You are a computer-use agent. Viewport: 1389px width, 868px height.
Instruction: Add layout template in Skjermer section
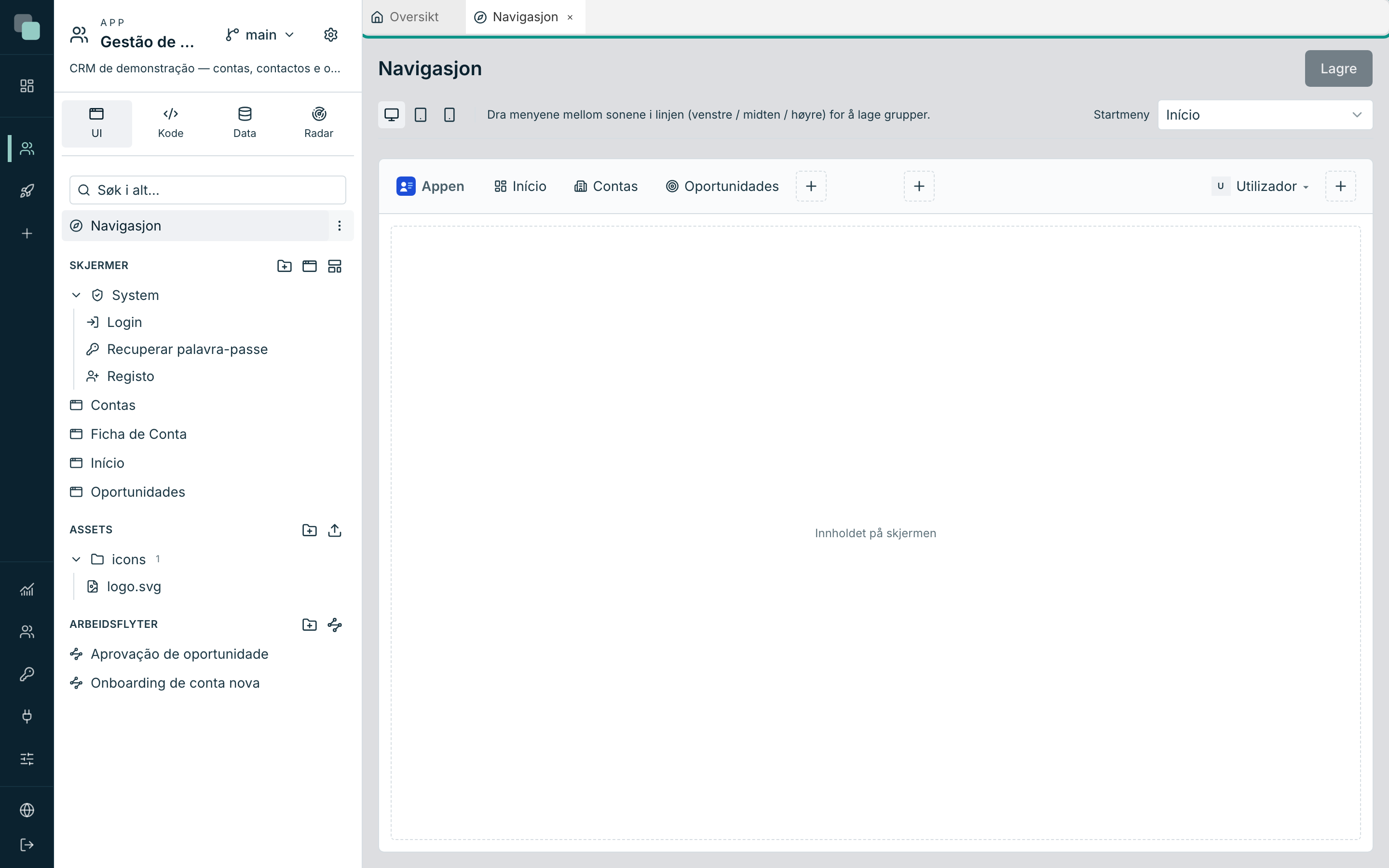pos(335,266)
